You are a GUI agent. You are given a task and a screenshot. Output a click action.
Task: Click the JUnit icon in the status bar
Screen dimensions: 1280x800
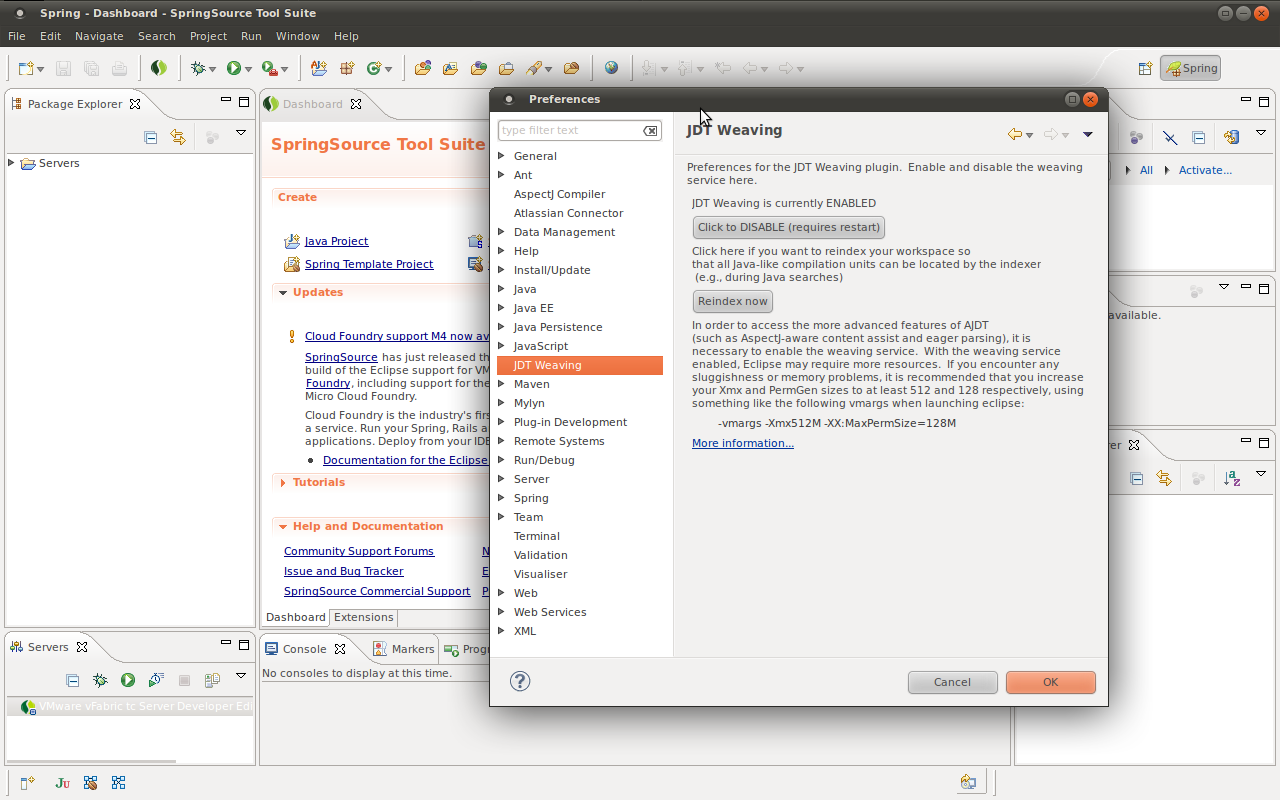point(62,783)
